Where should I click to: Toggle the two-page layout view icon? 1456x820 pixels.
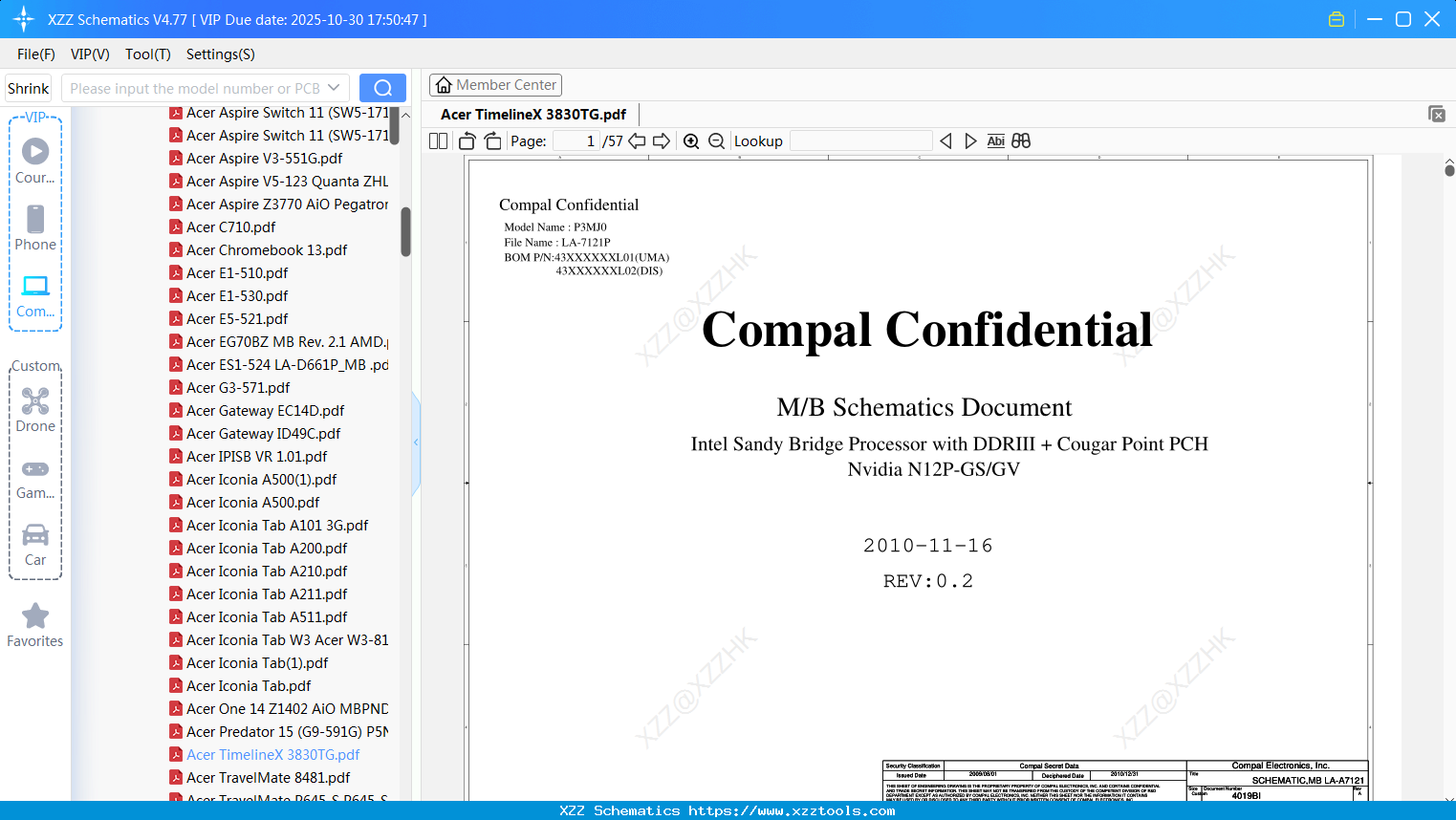click(439, 141)
